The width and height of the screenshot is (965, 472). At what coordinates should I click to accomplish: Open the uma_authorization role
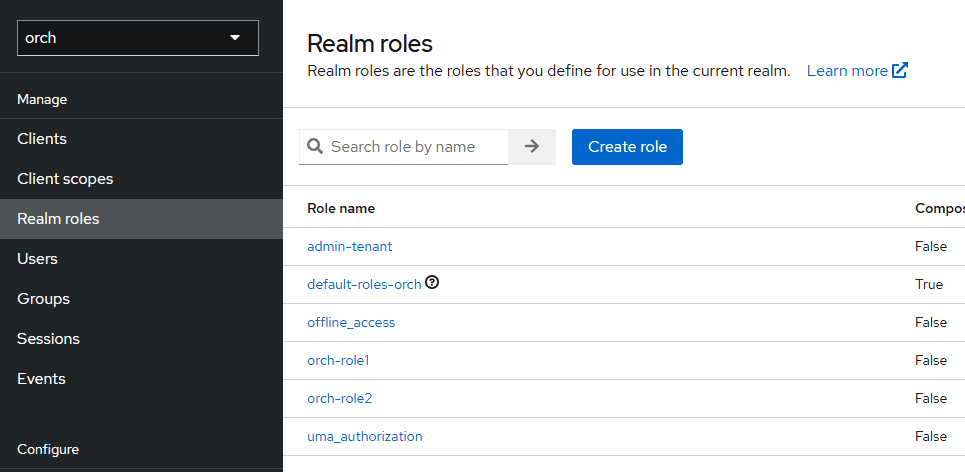tap(364, 436)
